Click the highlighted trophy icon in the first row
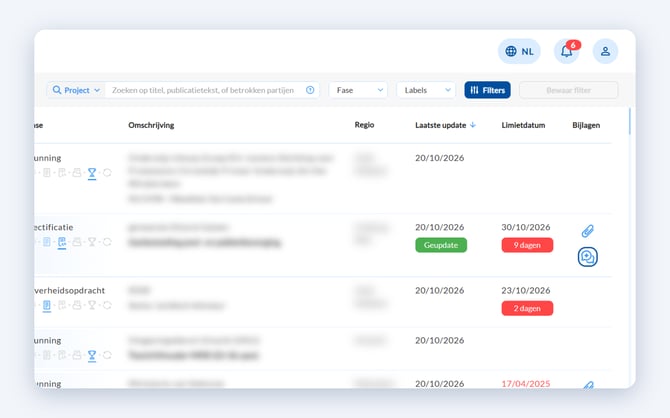670x418 pixels. point(92,173)
